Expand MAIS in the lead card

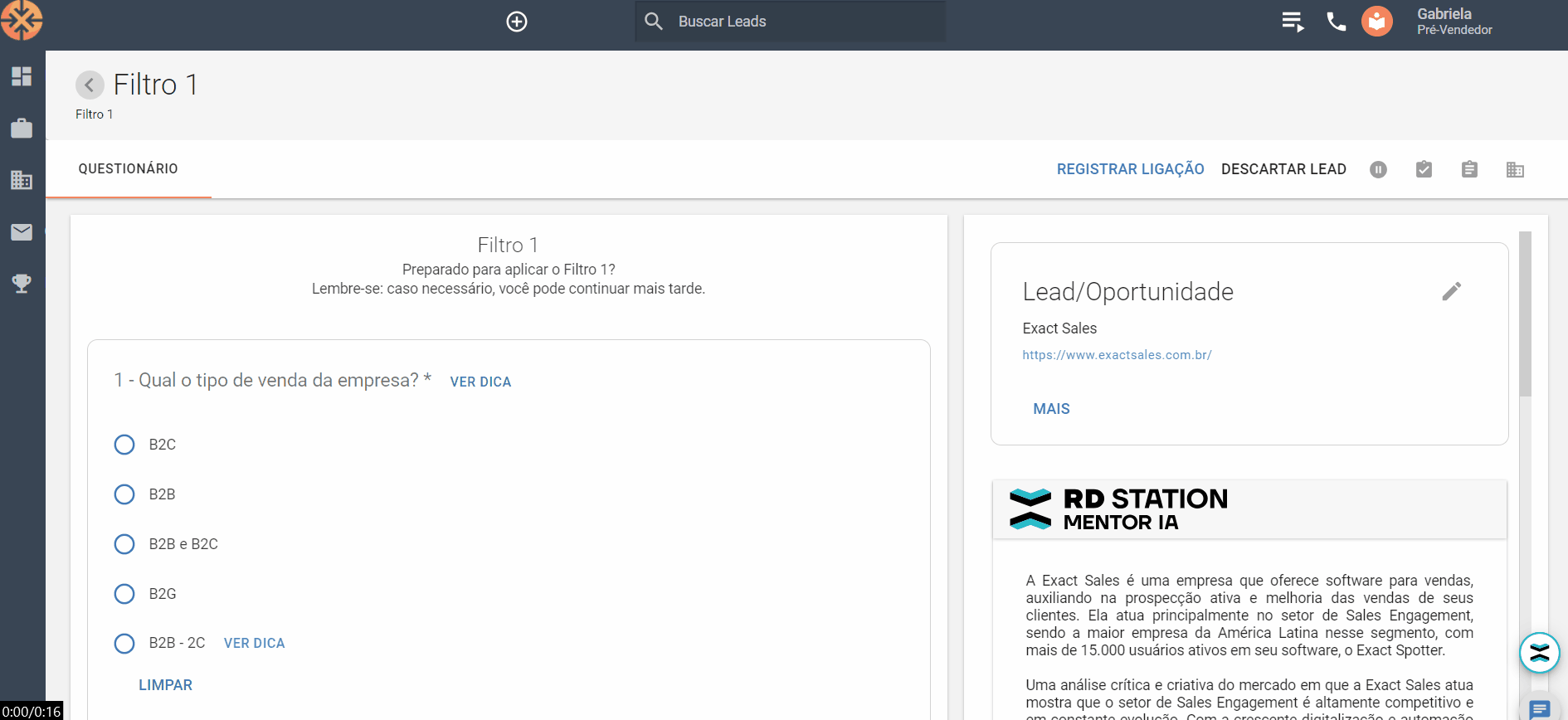pos(1051,409)
